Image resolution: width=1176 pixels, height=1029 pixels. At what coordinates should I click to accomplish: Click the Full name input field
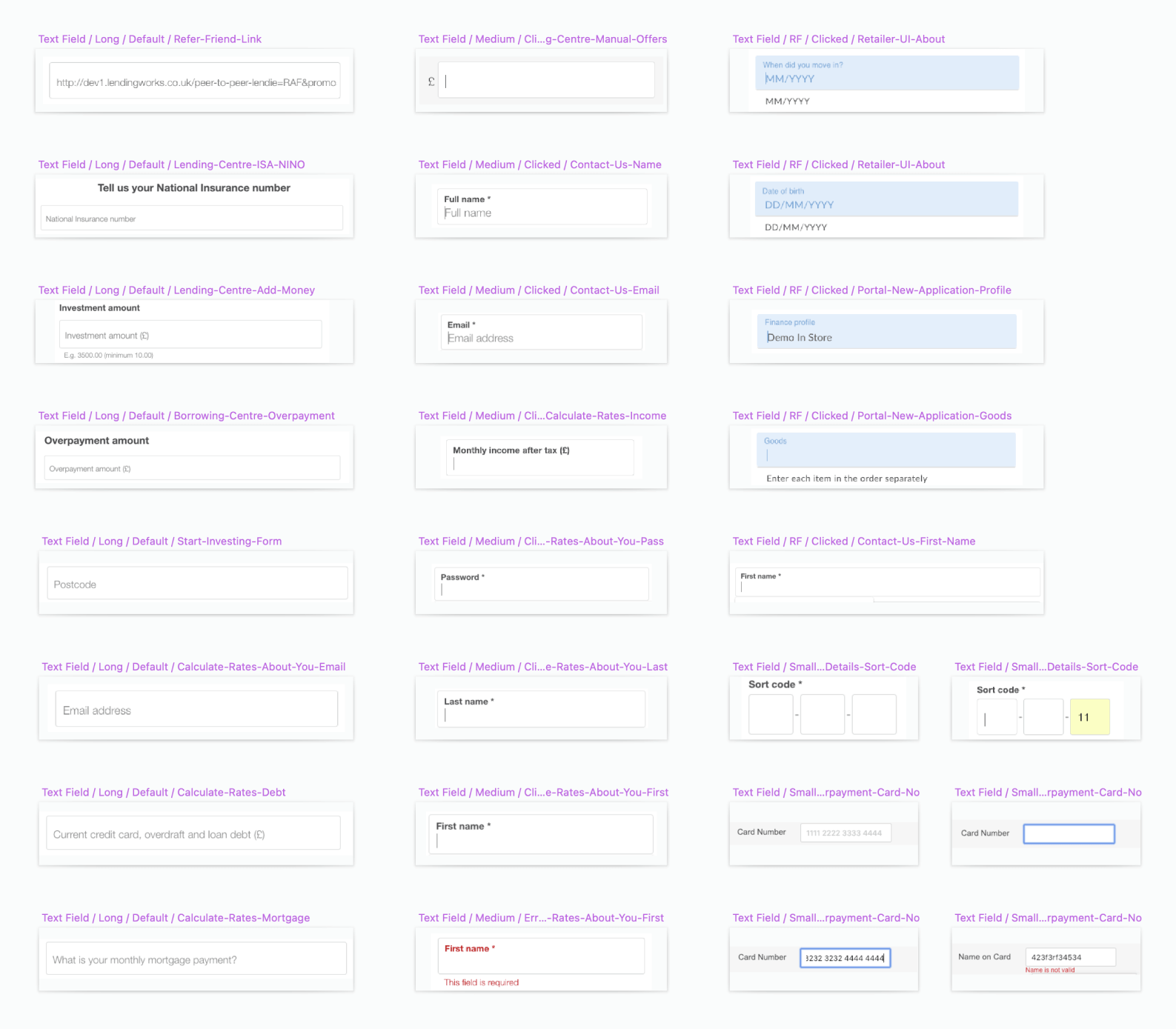tap(542, 207)
